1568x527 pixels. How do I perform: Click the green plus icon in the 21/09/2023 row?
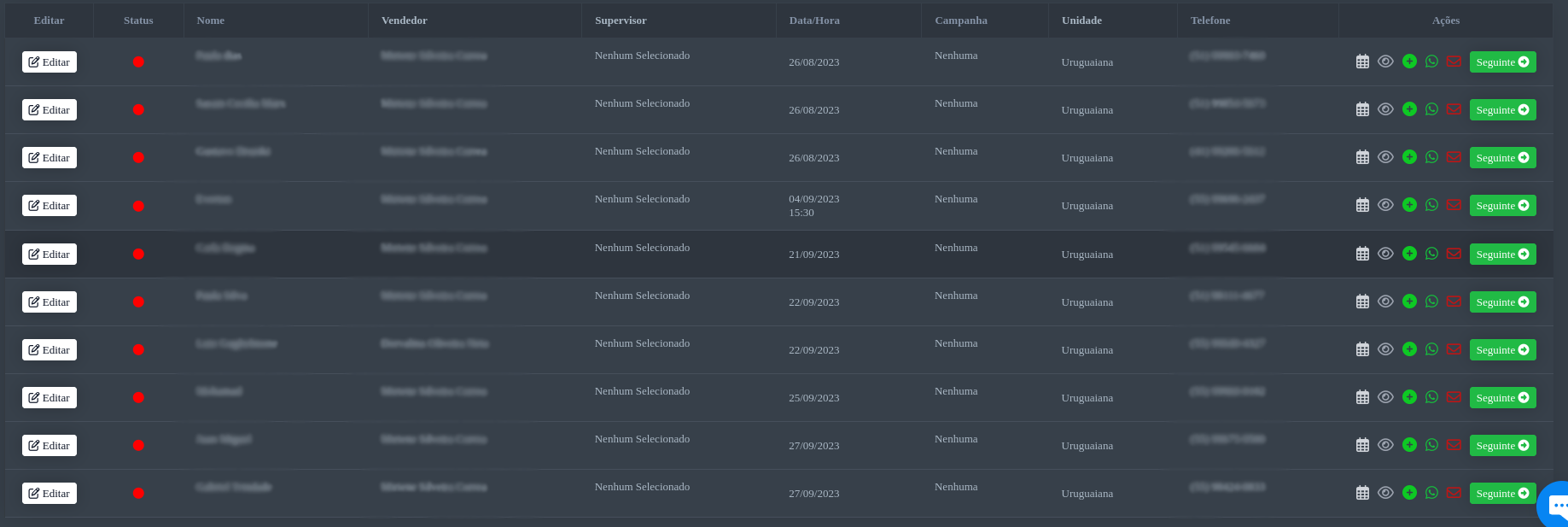(x=1409, y=254)
